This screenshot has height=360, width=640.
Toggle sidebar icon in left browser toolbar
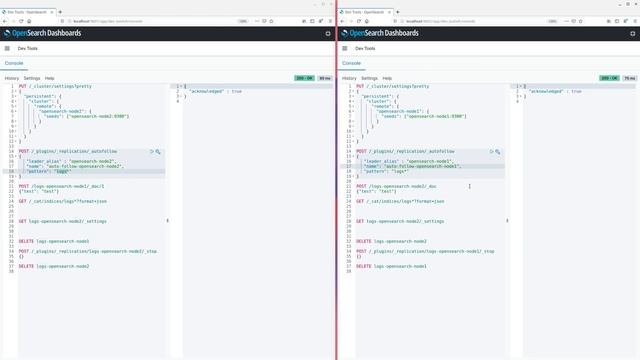[x=312, y=21]
